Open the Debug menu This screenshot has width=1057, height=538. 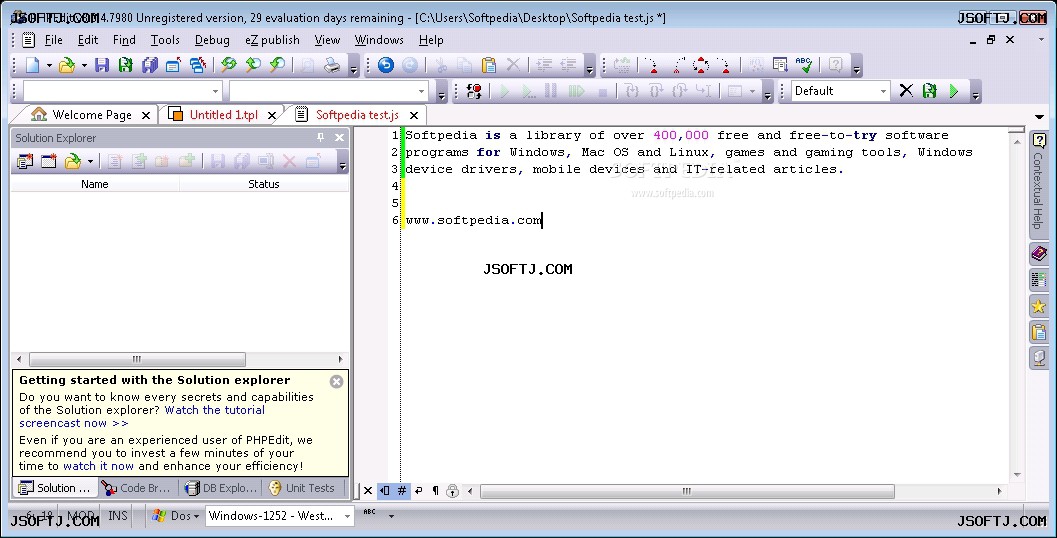[x=212, y=40]
